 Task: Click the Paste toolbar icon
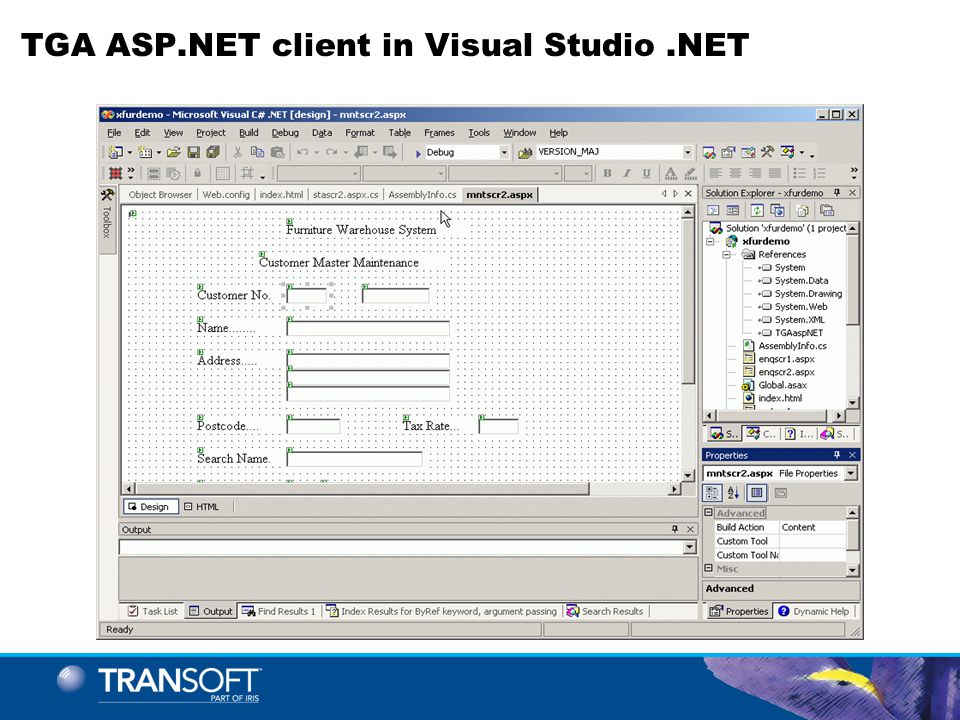click(x=277, y=152)
